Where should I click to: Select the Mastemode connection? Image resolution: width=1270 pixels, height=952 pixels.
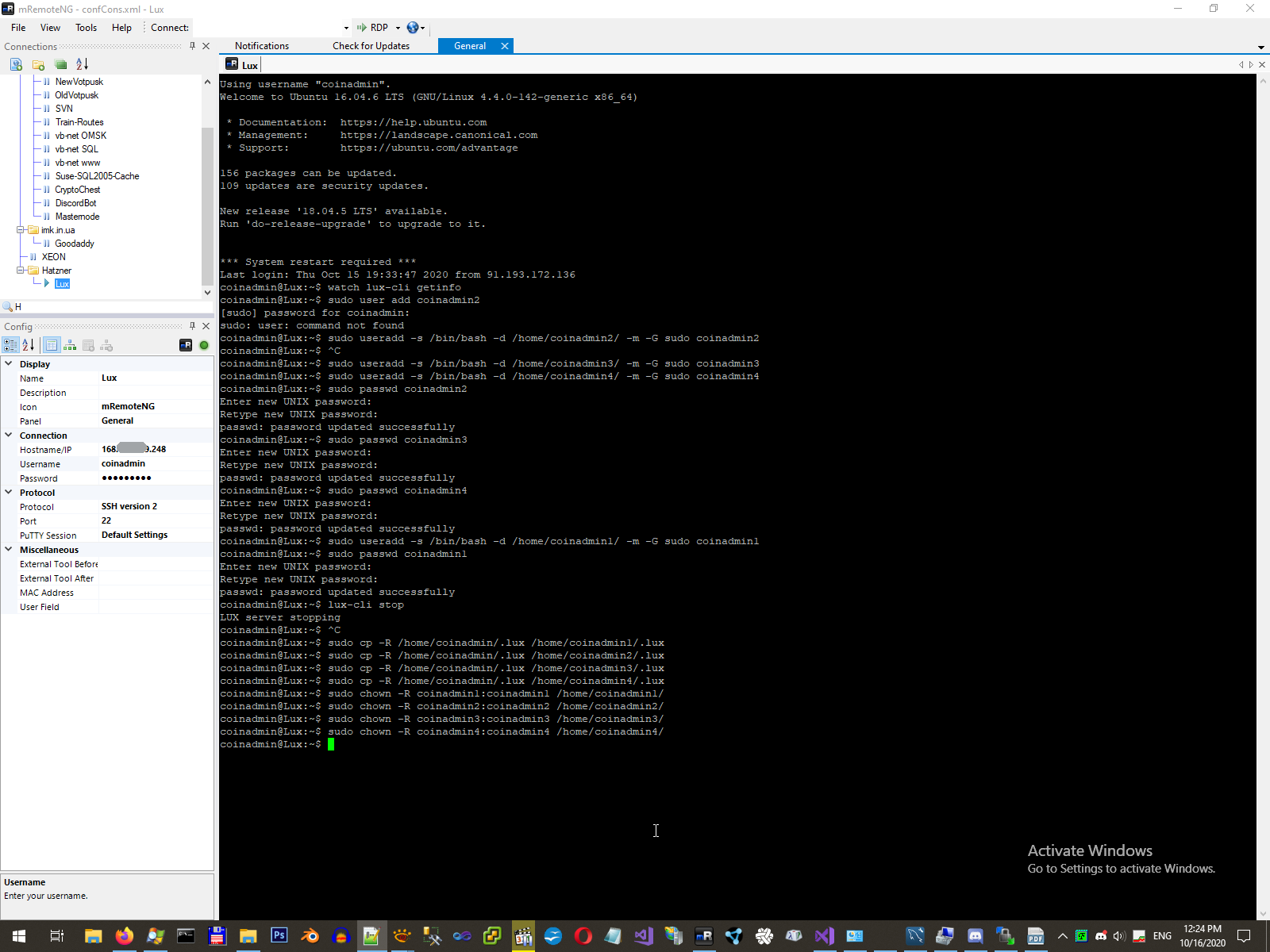click(x=77, y=217)
